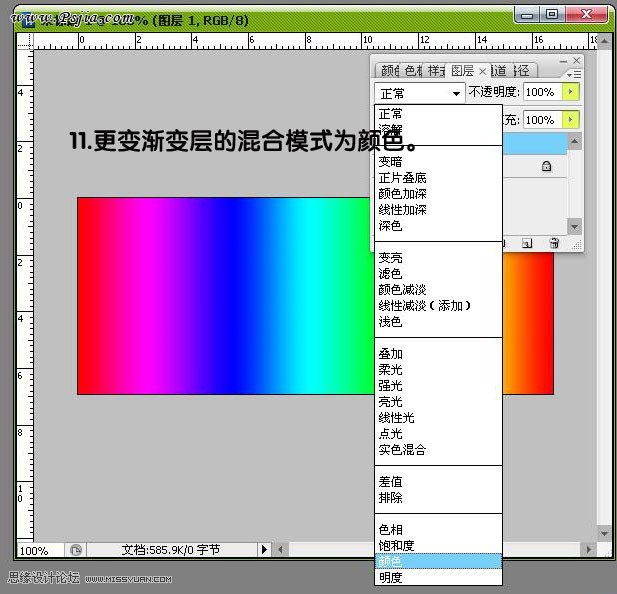This screenshot has width=617, height=594.
Task: Apply 亮光 blend mode
Action: tap(438, 402)
